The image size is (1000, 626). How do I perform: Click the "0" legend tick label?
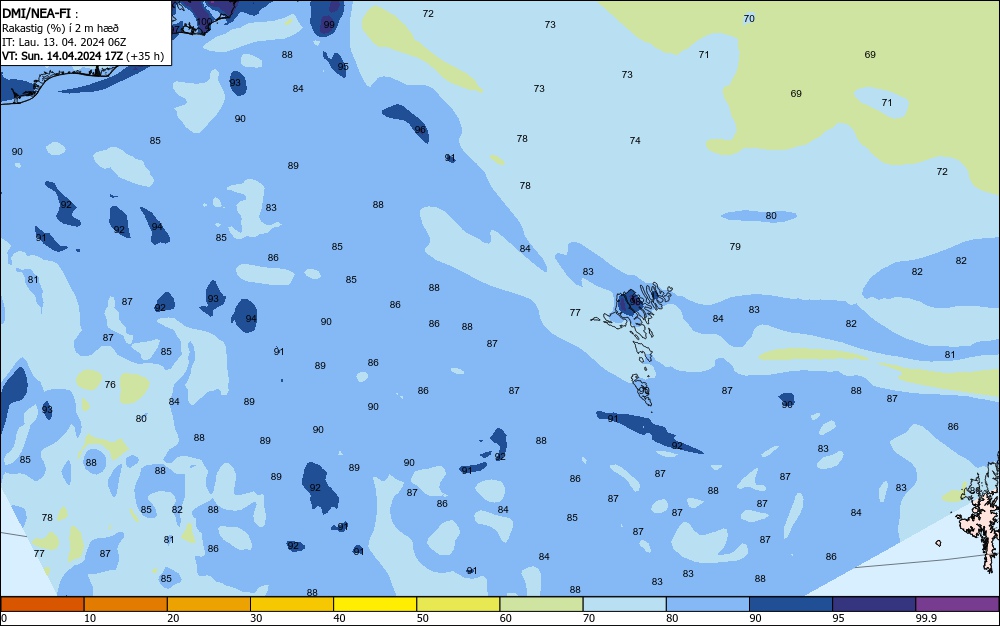pos(4,618)
